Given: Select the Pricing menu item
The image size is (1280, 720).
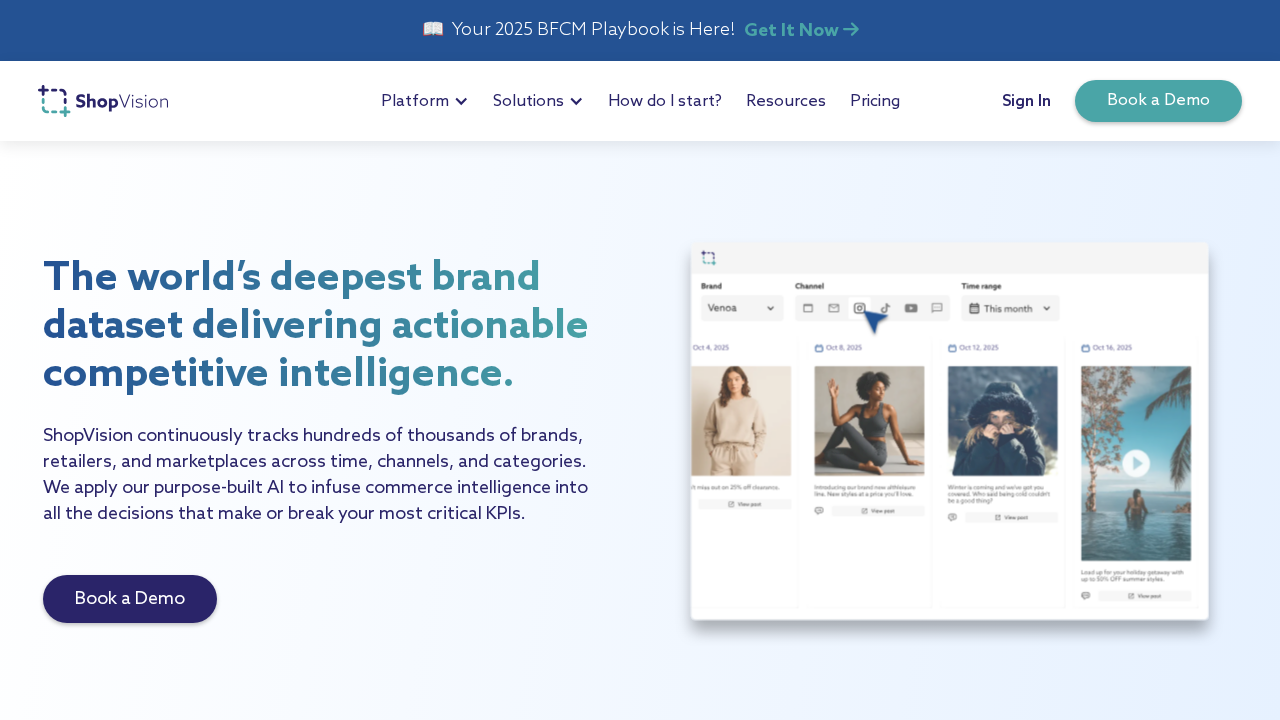Looking at the screenshot, I should [x=875, y=99].
